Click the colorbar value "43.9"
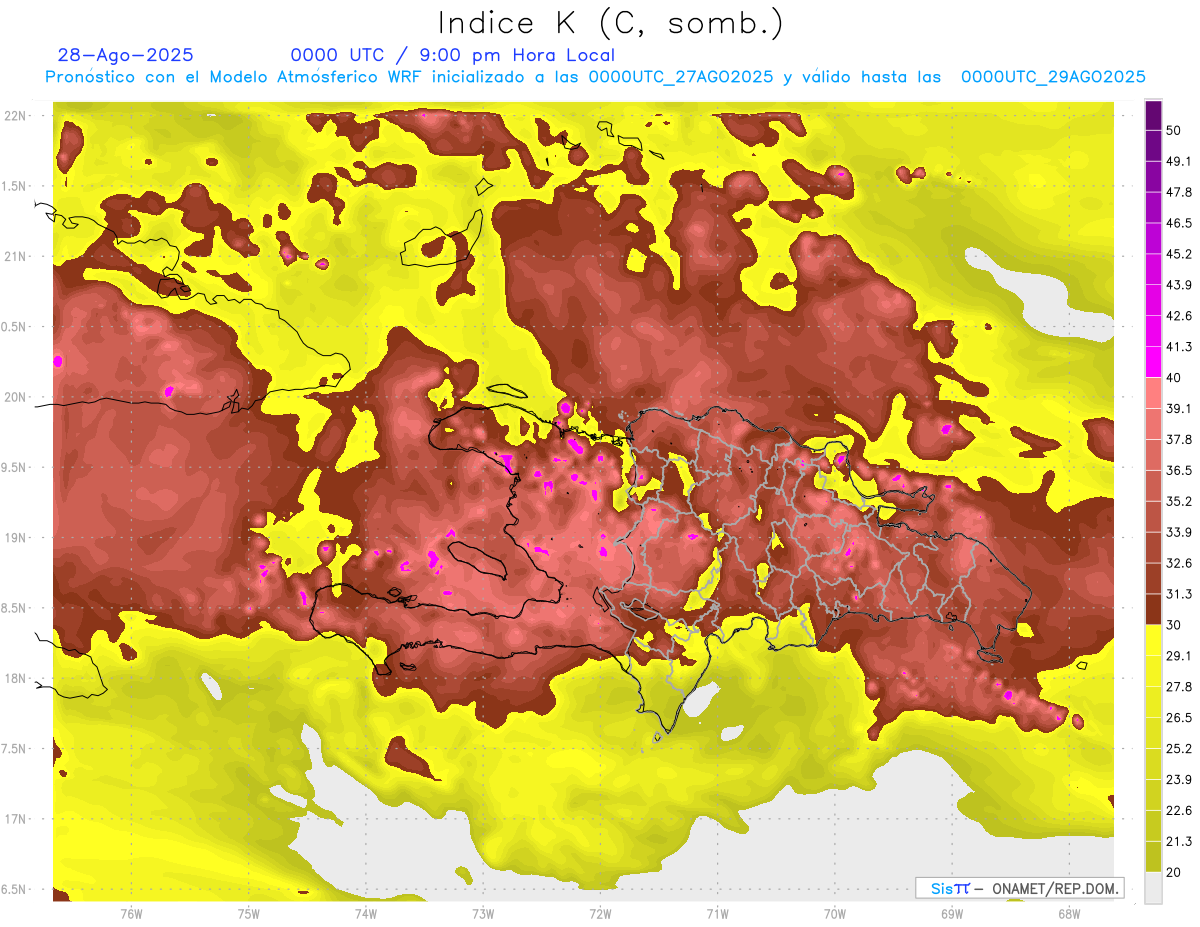Viewport: 1200px width, 927px height. 1179,285
